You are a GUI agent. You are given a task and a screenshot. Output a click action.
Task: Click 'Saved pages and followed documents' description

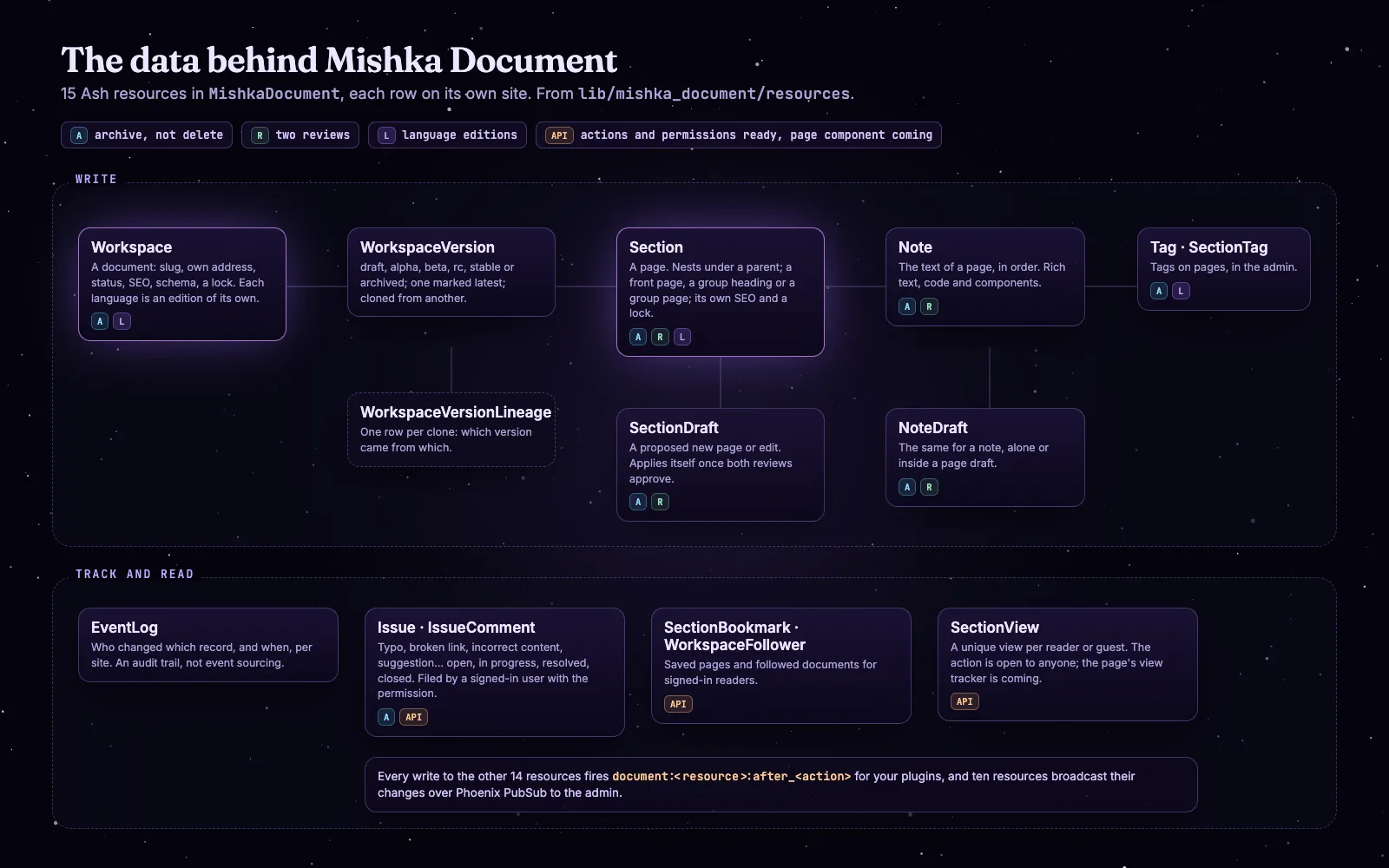pos(770,673)
